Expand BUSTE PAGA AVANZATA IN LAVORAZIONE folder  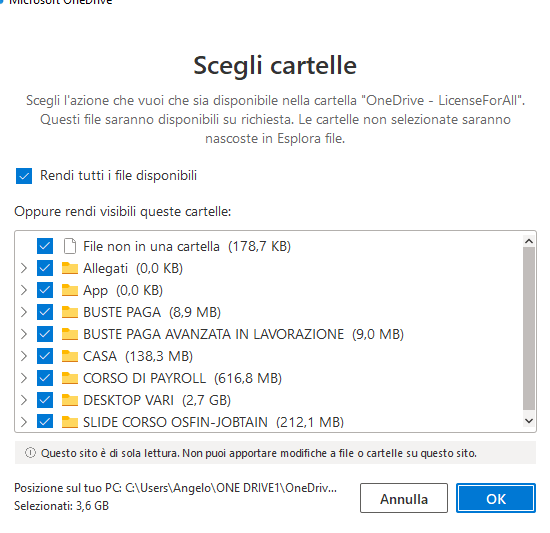point(24,334)
